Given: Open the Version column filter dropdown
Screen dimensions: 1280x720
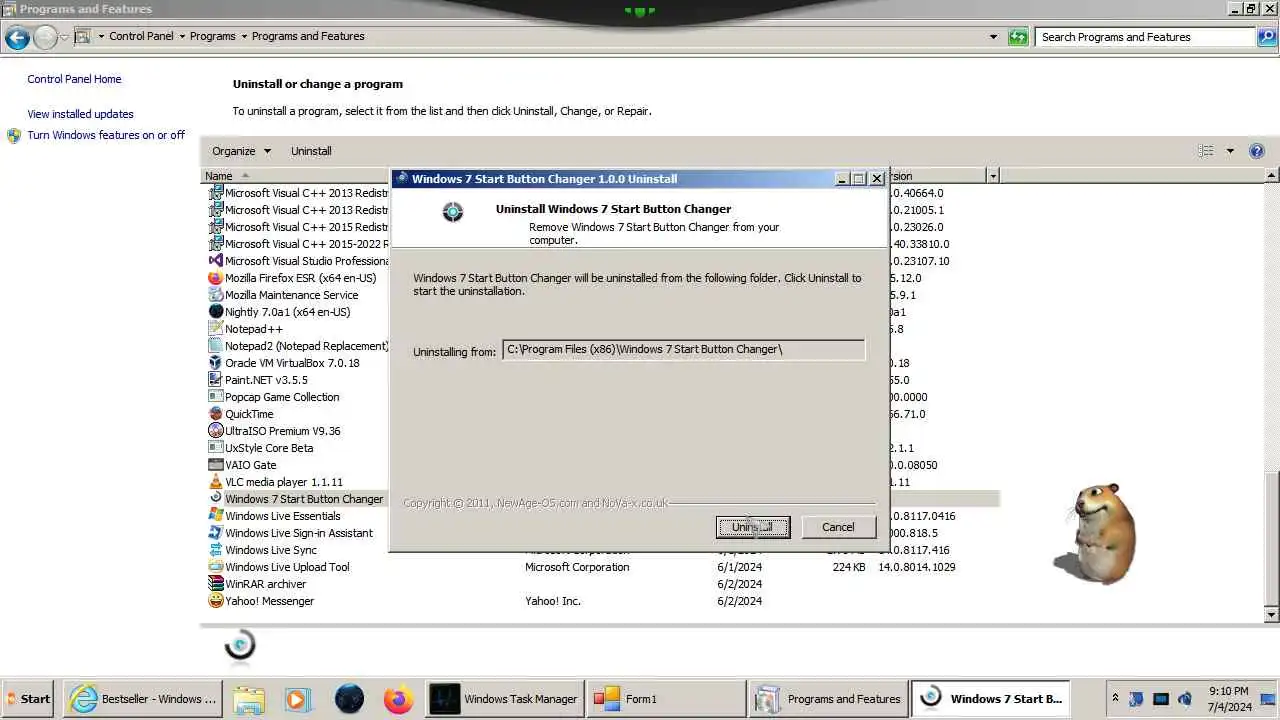Looking at the screenshot, I should pyautogui.click(x=992, y=176).
